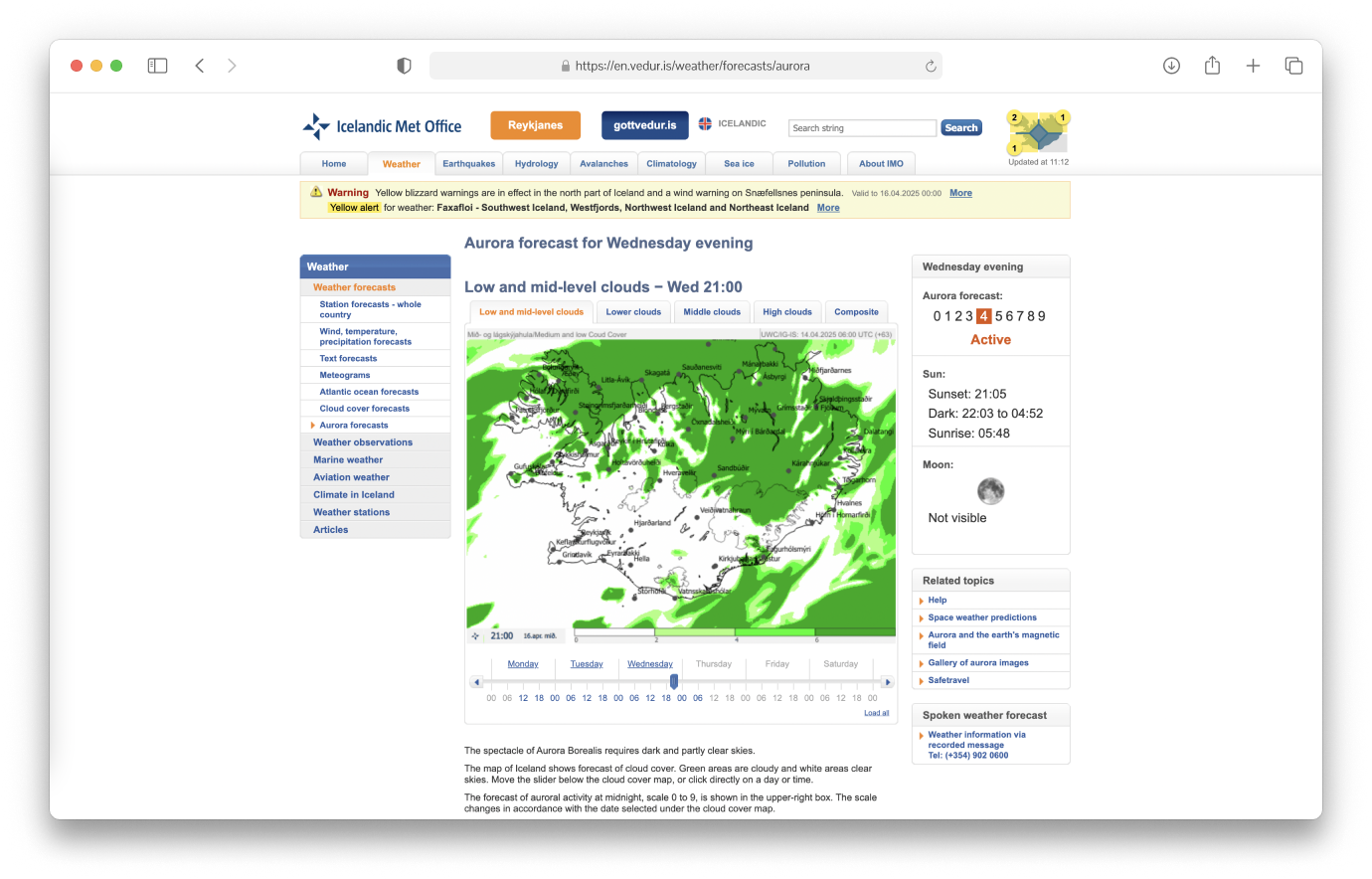Image resolution: width=1372 pixels, height=879 pixels.
Task: Expand the Marine weather sidebar section
Action: 348,460
